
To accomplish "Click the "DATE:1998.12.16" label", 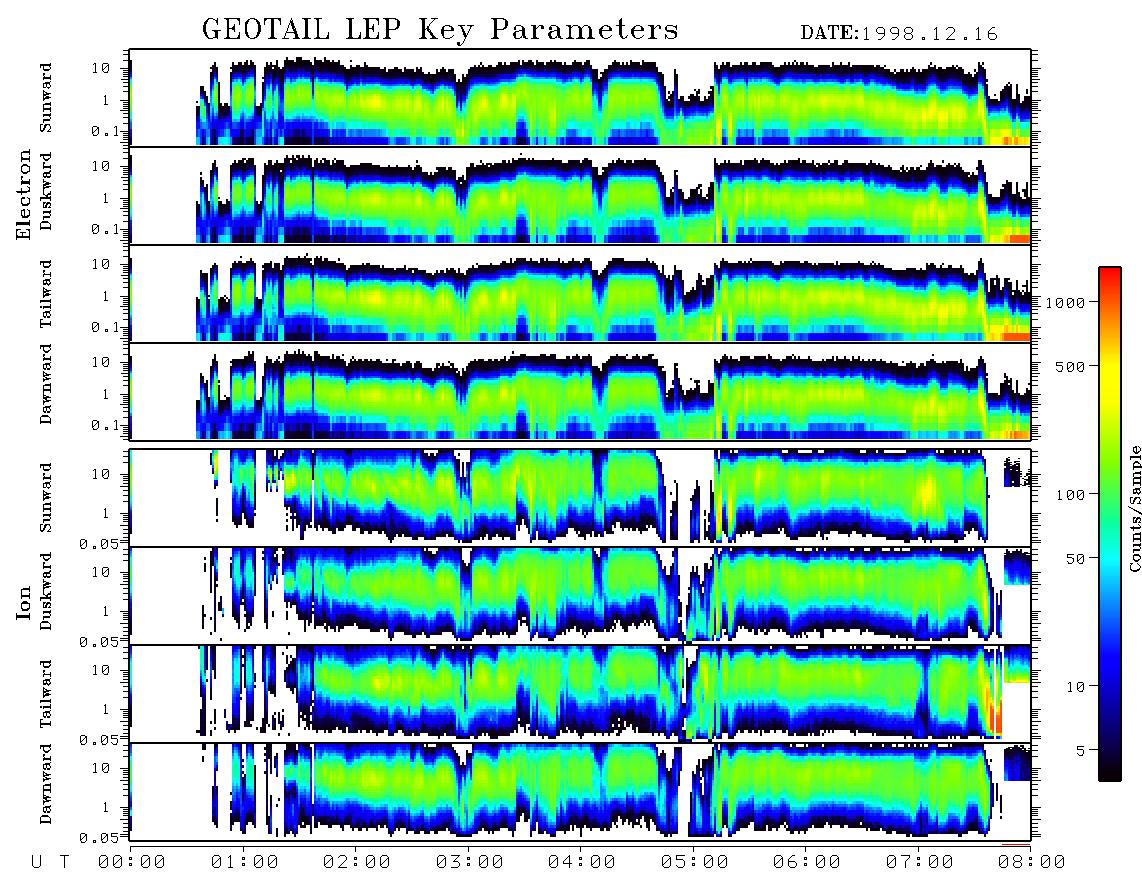I will (899, 34).
